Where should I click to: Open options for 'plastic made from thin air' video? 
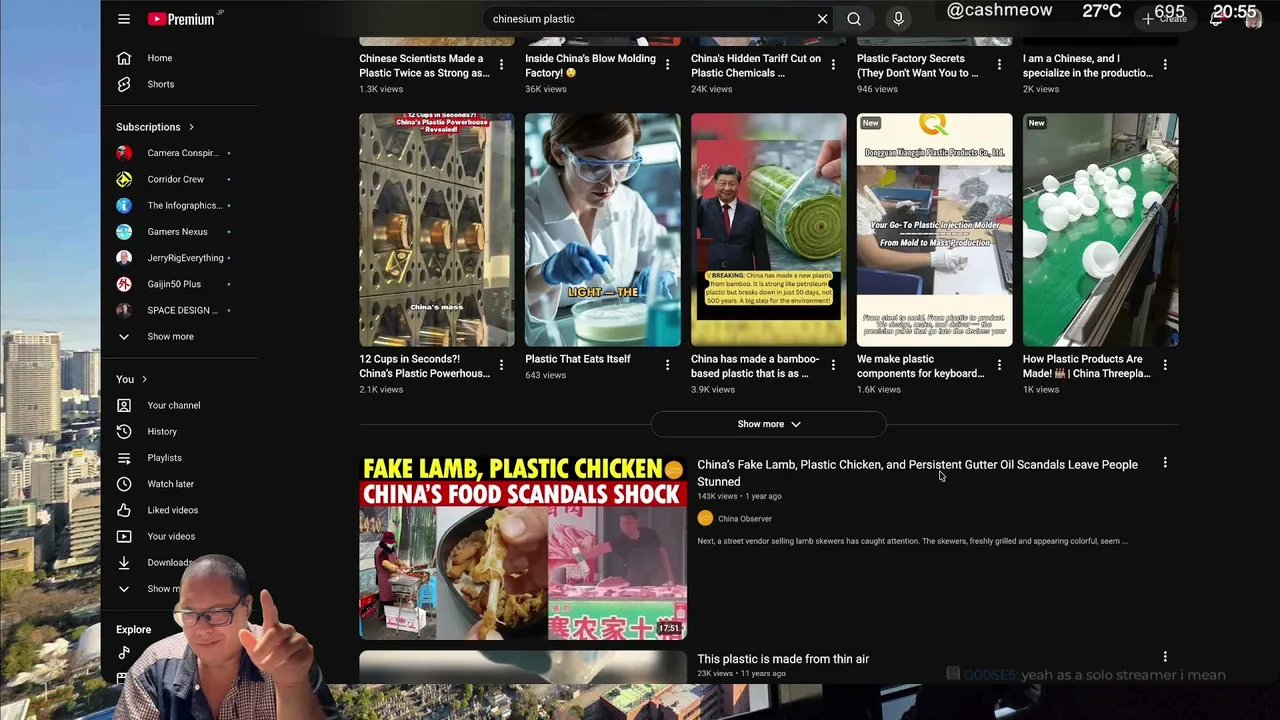1165,657
